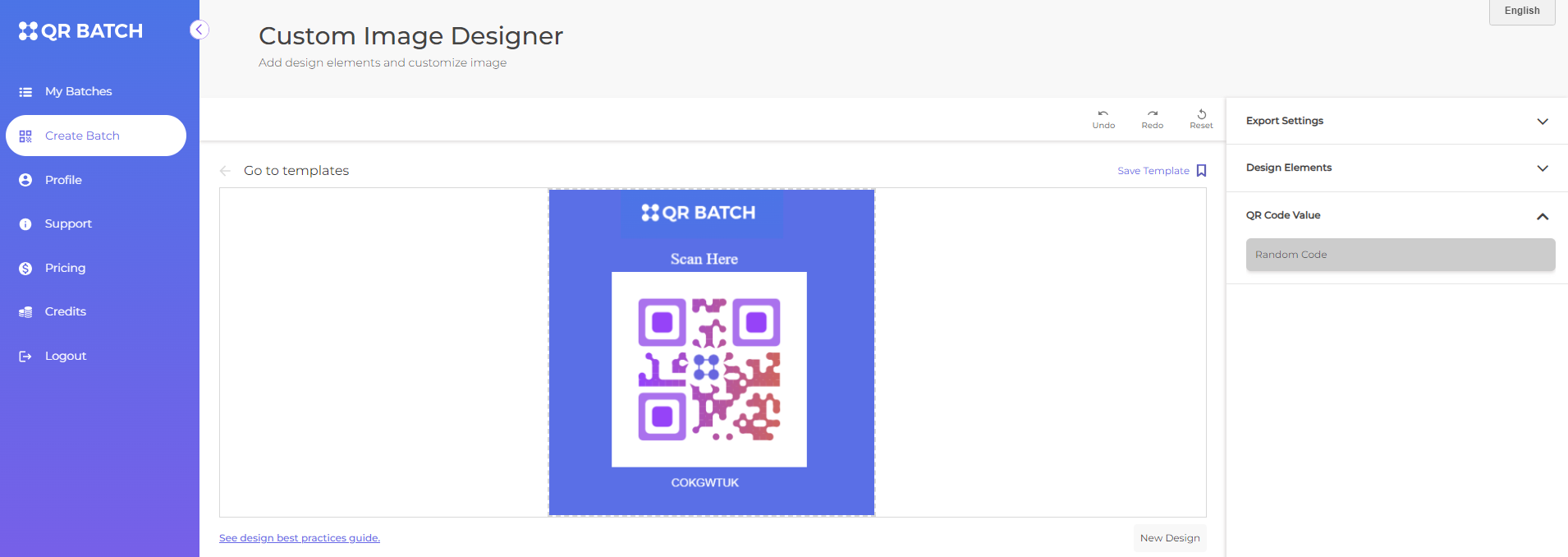
Task: Open the English language selector
Action: [1522, 12]
